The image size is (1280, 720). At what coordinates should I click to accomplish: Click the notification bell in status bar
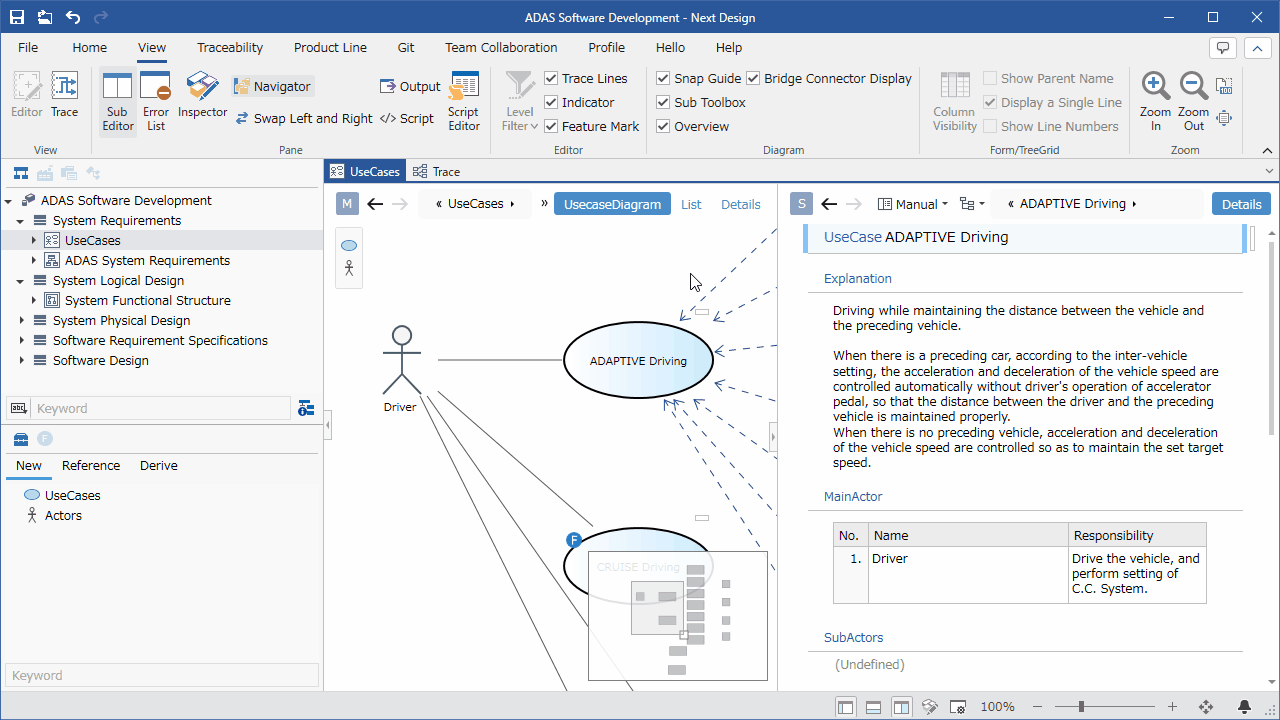coord(1245,707)
